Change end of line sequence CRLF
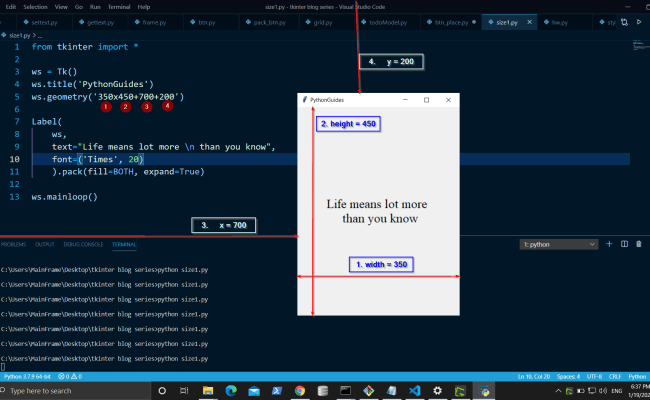 coord(615,376)
